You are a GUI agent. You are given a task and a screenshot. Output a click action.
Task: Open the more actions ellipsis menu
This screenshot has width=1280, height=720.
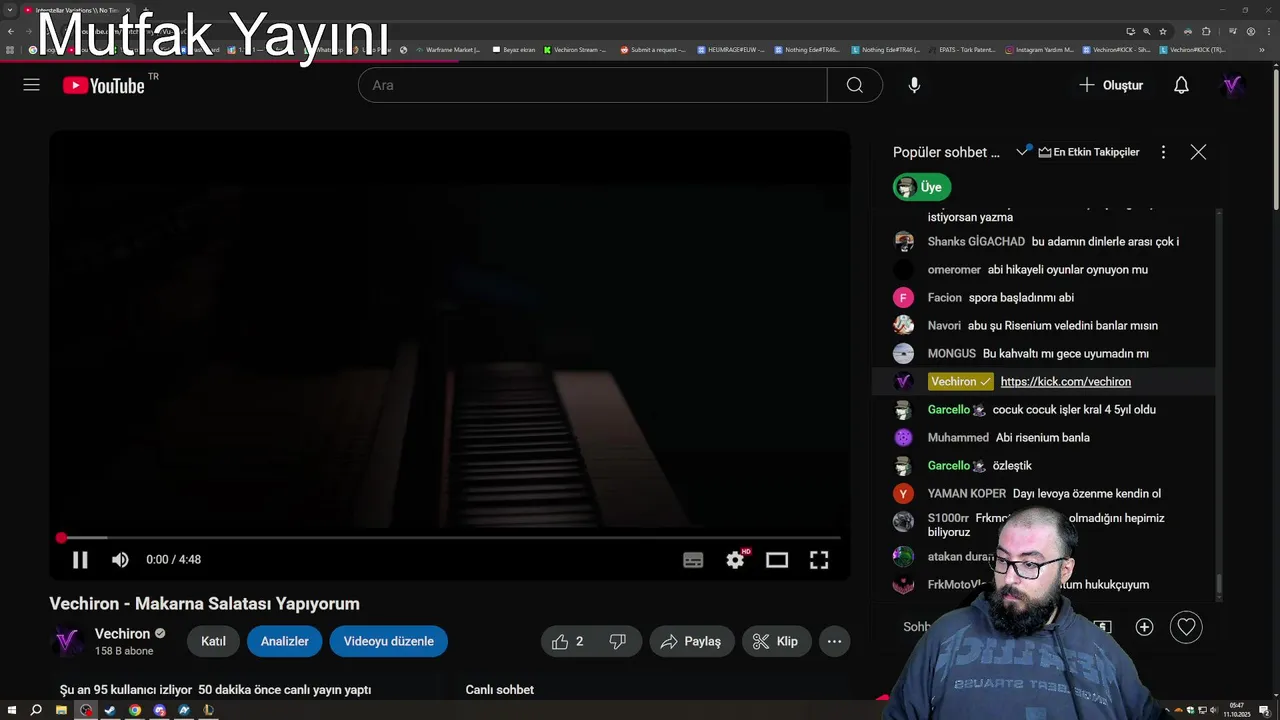point(834,641)
